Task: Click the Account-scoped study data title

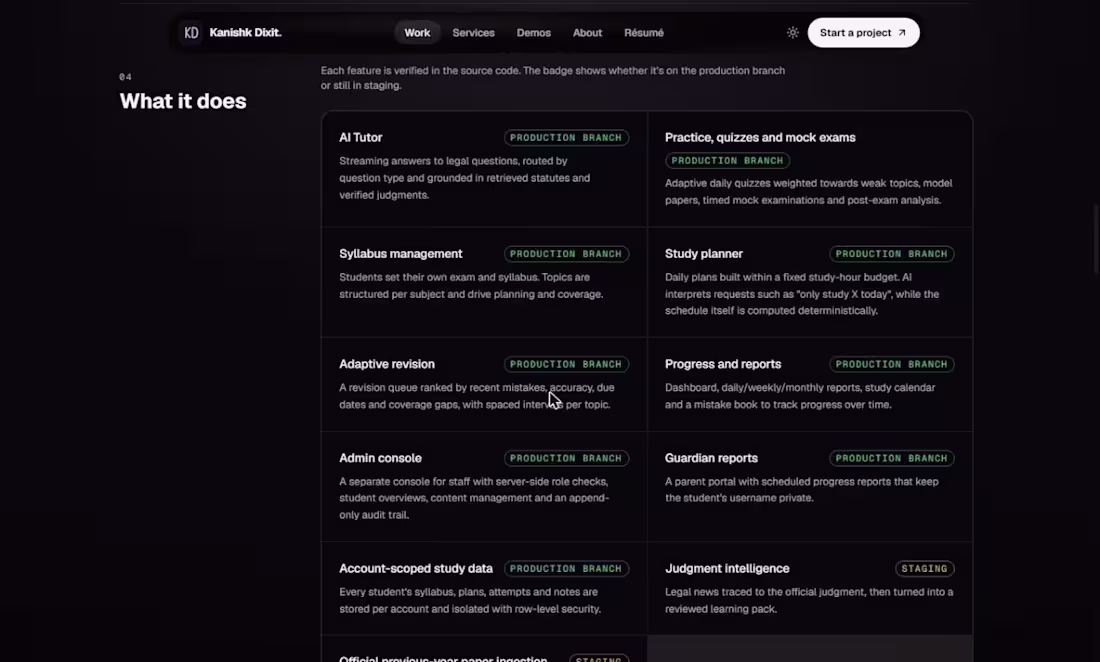Action: coord(415,569)
